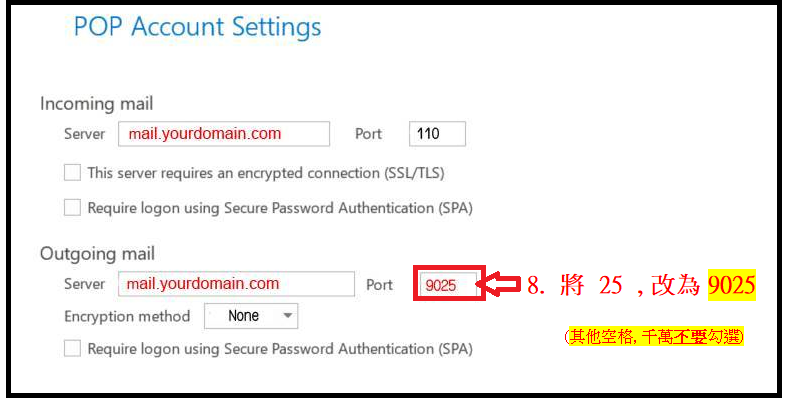Click the yellow-highlighted 9025 annotation
The width and height of the screenshot is (786, 403).
(x=731, y=285)
